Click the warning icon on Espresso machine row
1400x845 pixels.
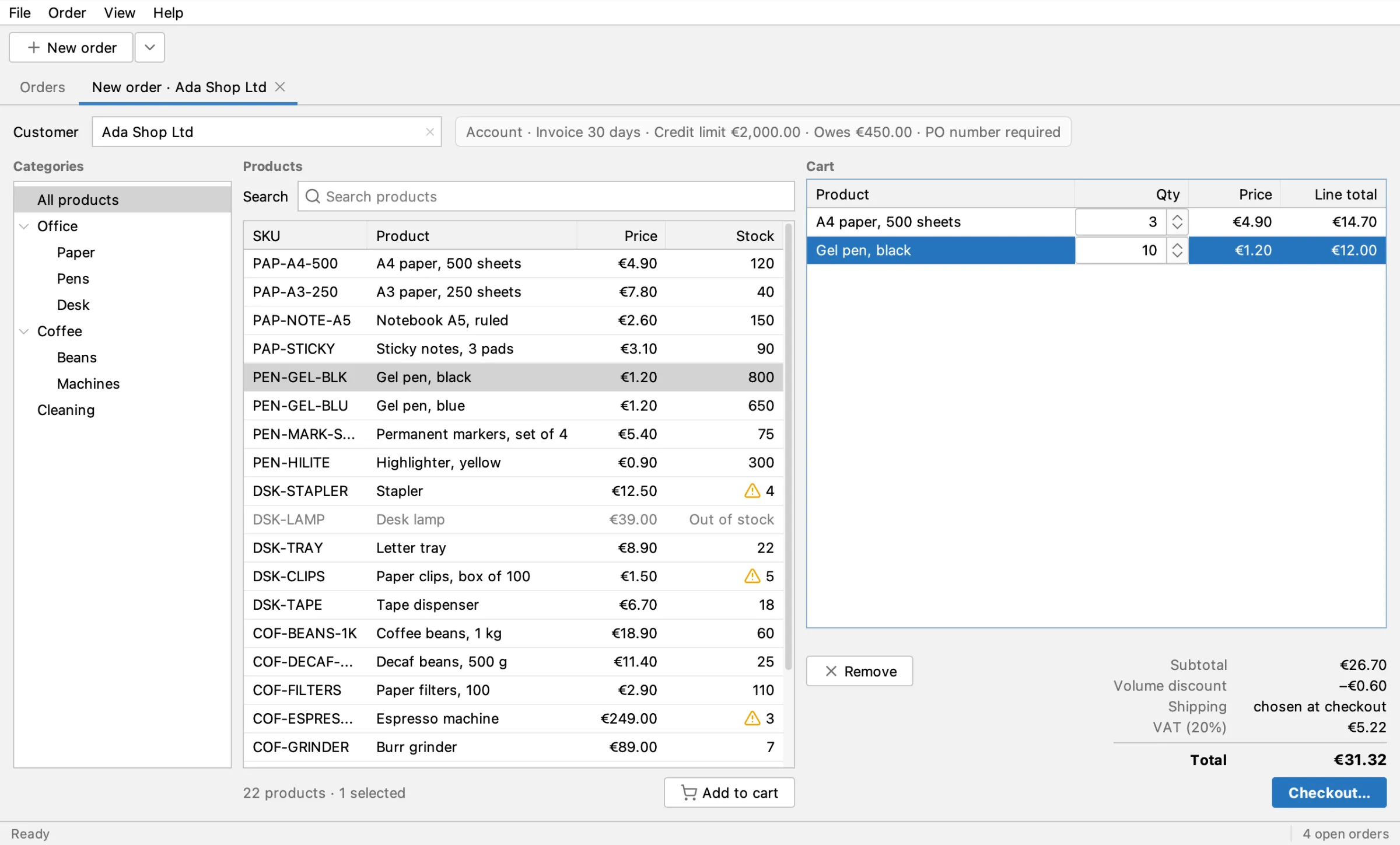752,718
